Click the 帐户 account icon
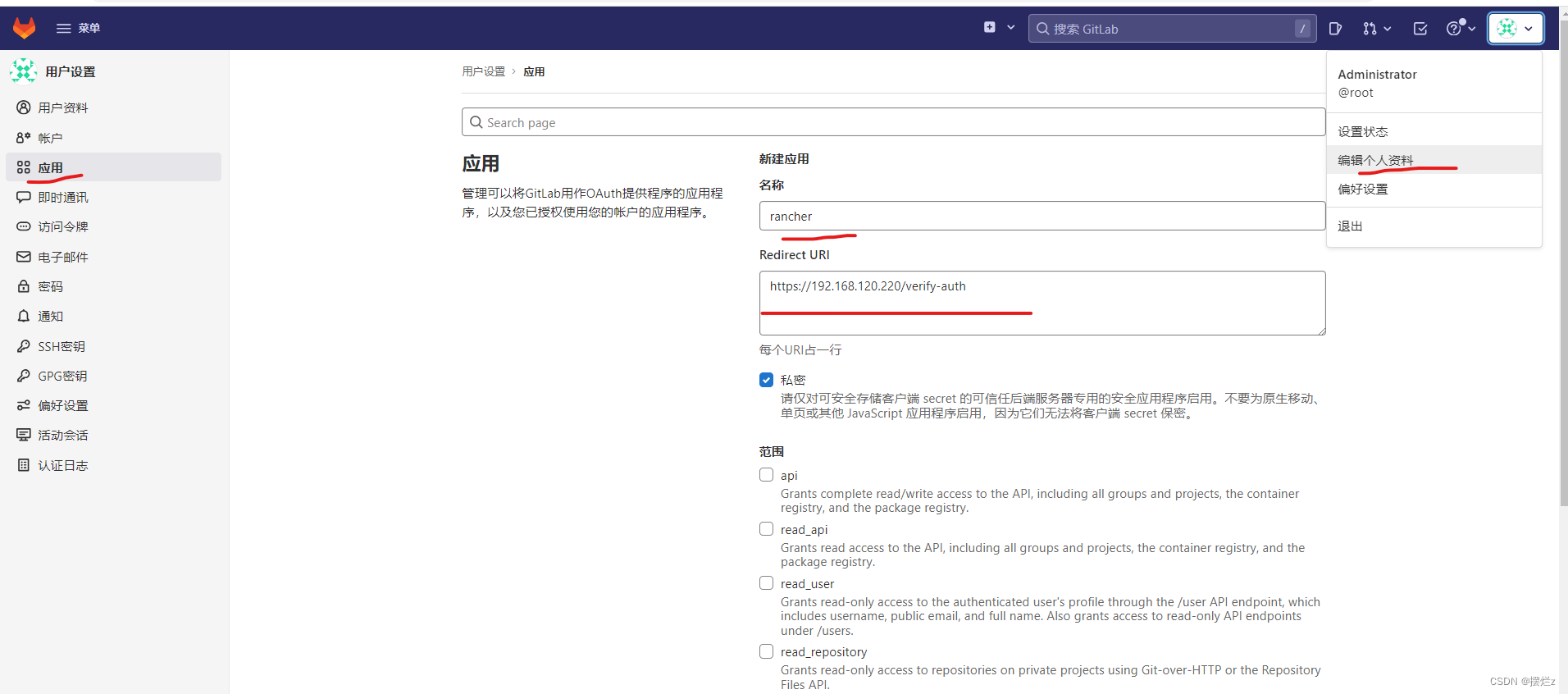 (x=24, y=138)
